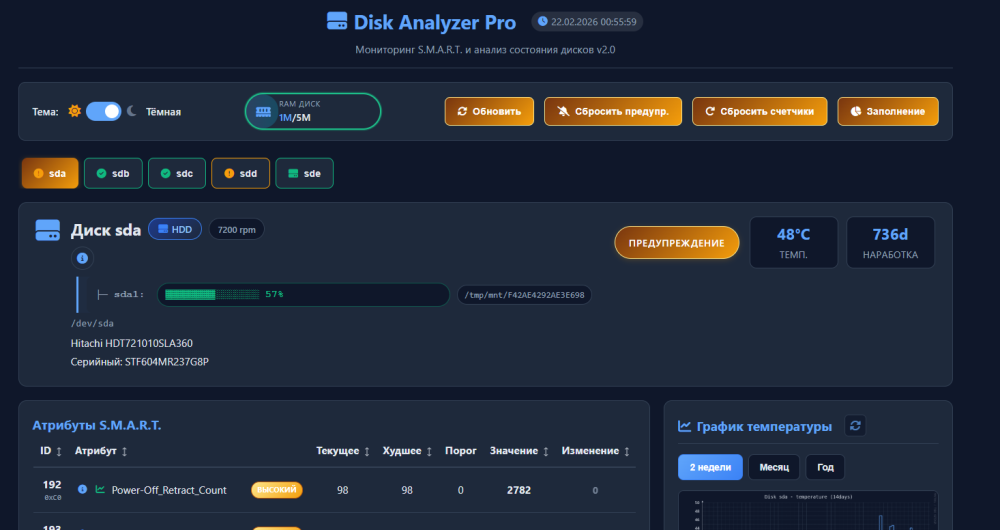Show the Месяц temperature range
The width and height of the screenshot is (1000, 530).
tap(773, 467)
